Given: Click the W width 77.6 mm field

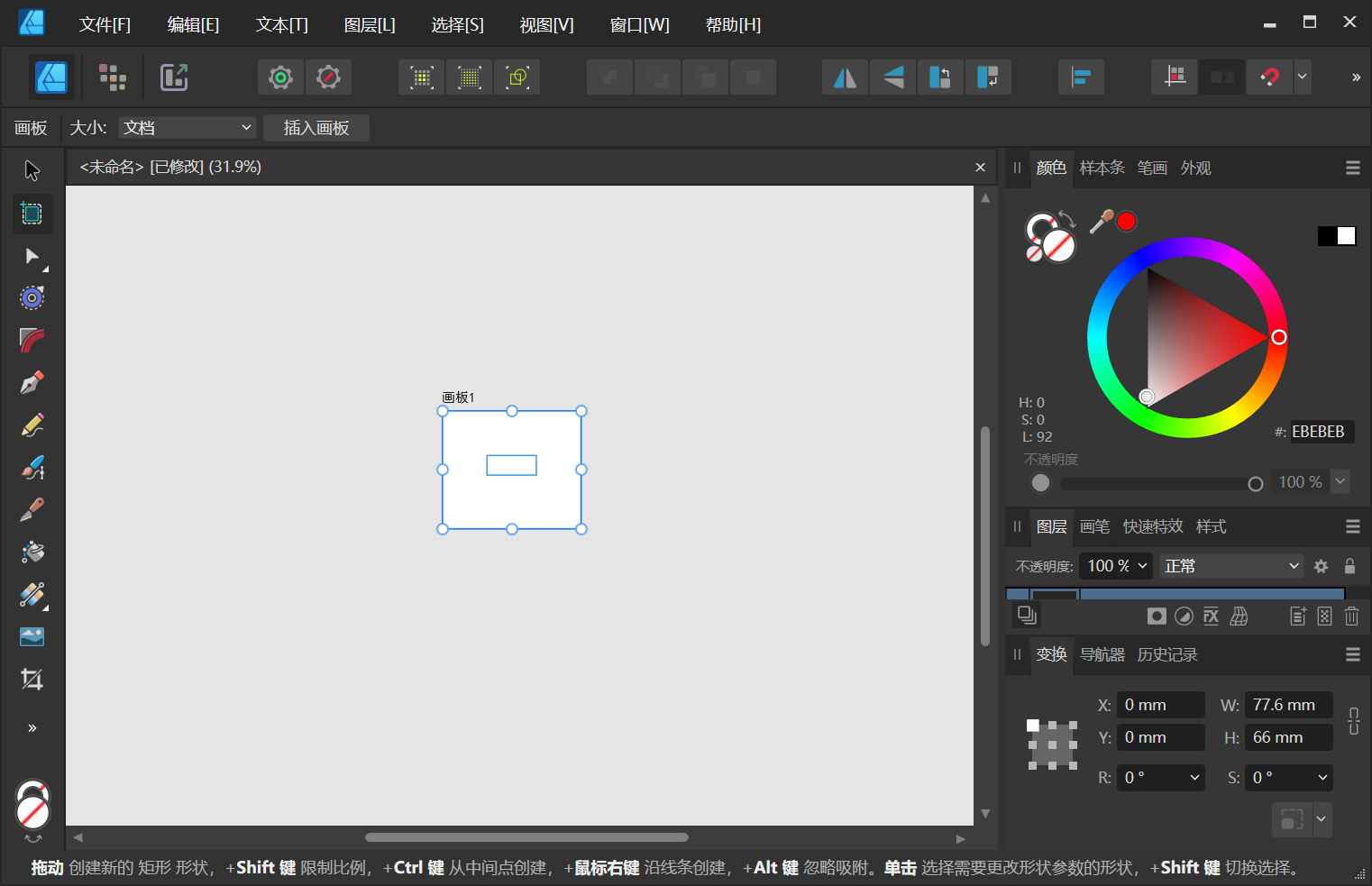Looking at the screenshot, I should 1289,705.
